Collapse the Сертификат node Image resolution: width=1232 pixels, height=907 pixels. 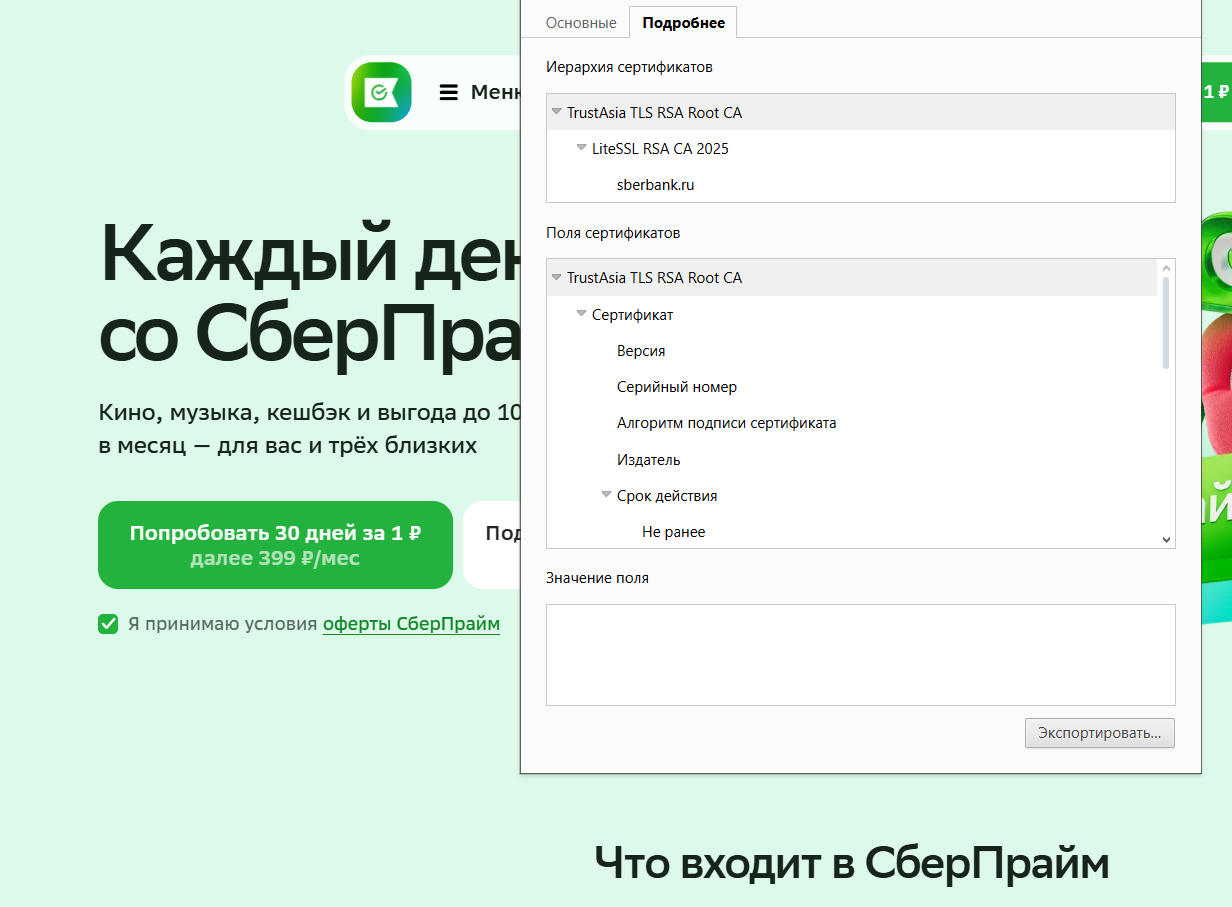tap(582, 314)
